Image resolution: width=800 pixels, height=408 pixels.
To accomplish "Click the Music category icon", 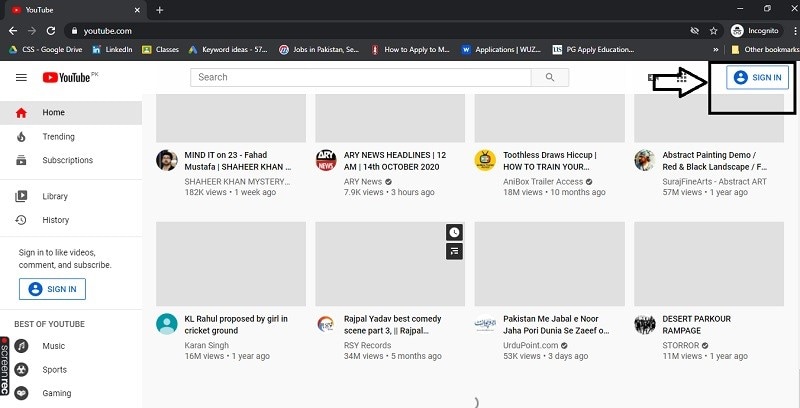I will [x=21, y=346].
